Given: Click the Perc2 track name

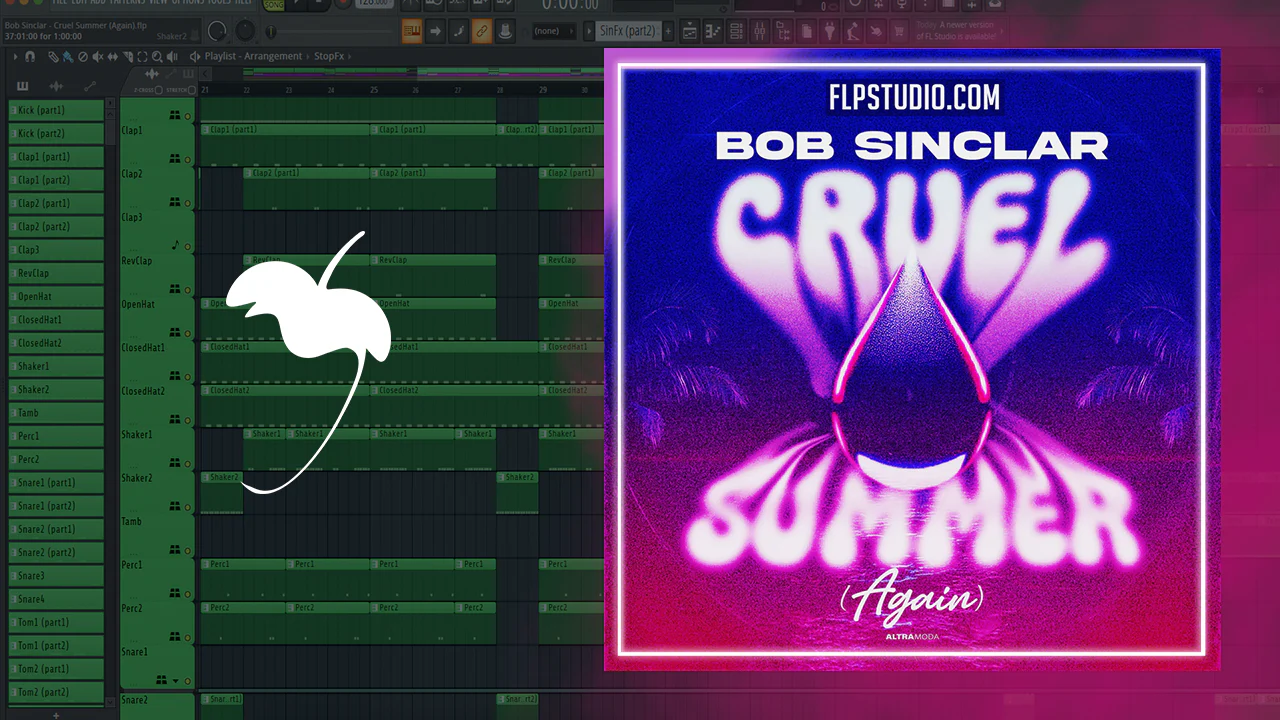Looking at the screenshot, I should [x=132, y=608].
